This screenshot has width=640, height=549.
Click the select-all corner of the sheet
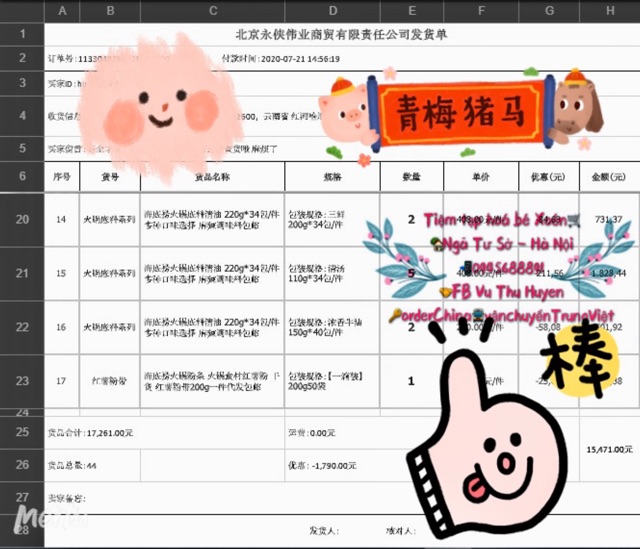coord(22,11)
